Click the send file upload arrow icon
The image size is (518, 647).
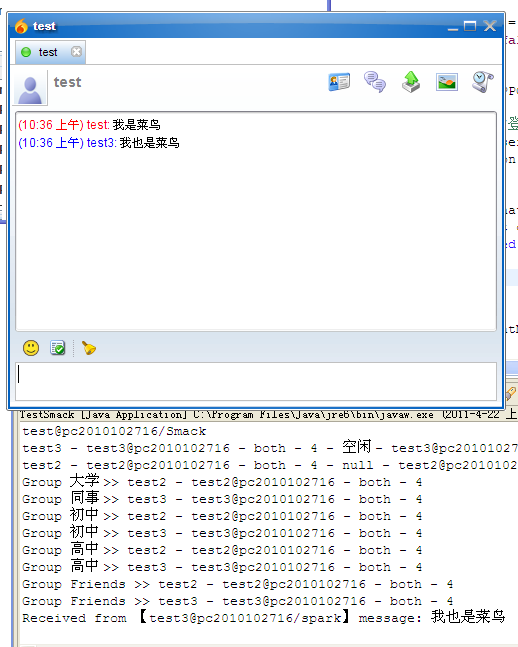coord(411,82)
